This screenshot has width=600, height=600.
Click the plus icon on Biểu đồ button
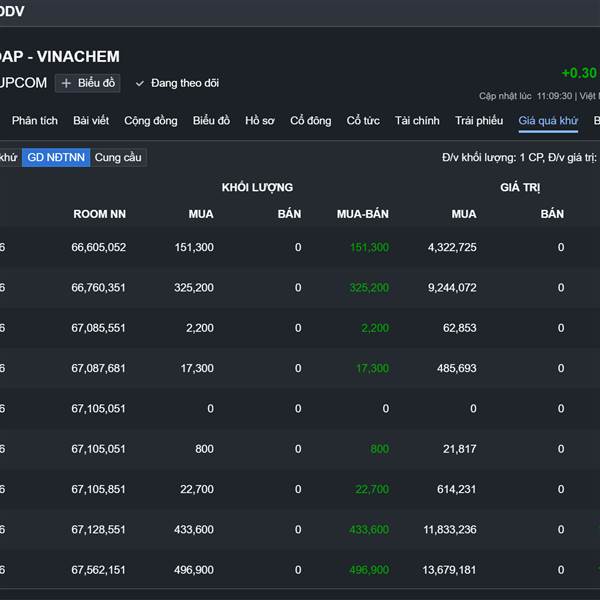pos(67,83)
